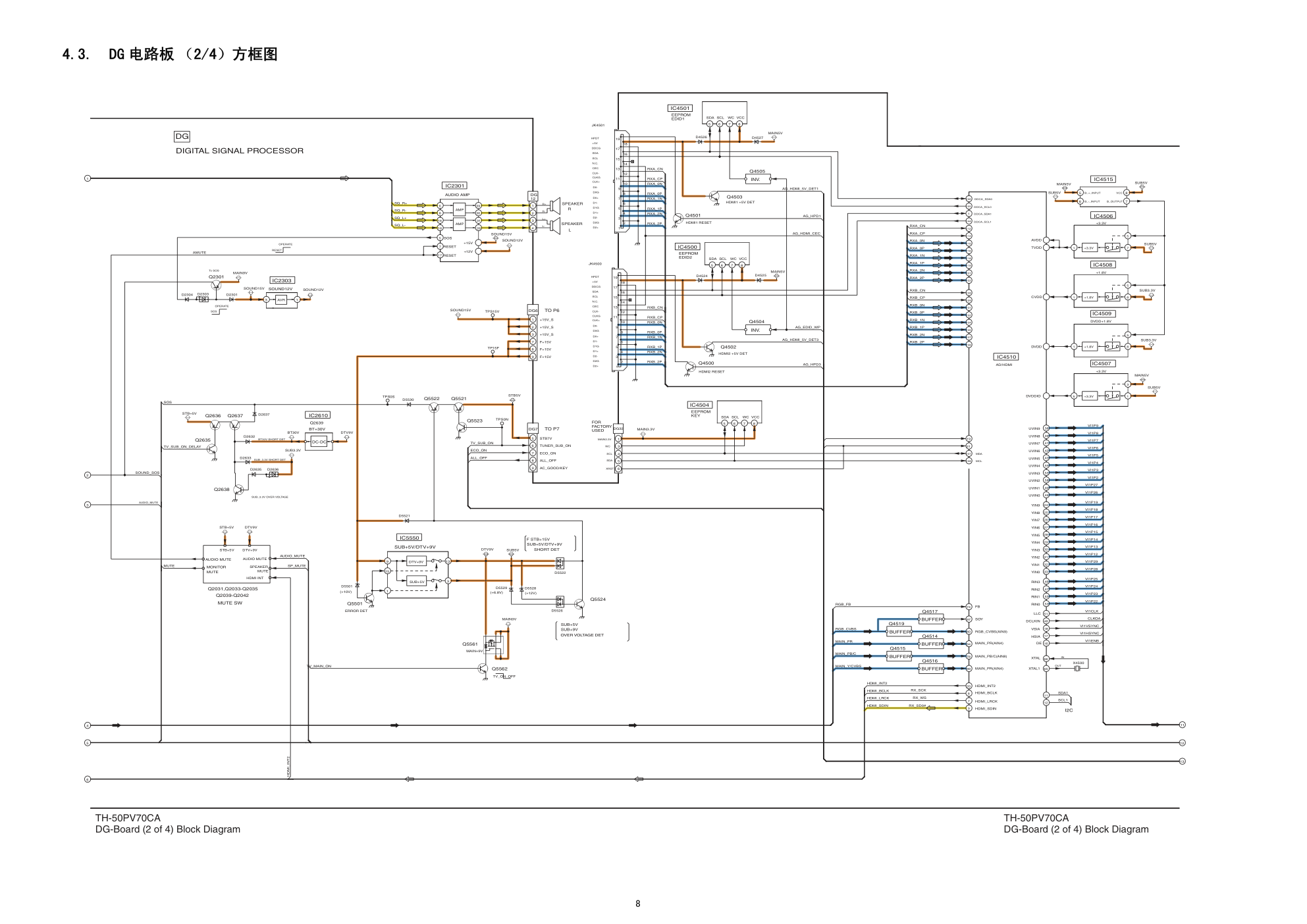Image resolution: width=1307 pixels, height=924 pixels.
Task: Click the IC4501 EEPROM EDID1 label
Action: (680, 108)
